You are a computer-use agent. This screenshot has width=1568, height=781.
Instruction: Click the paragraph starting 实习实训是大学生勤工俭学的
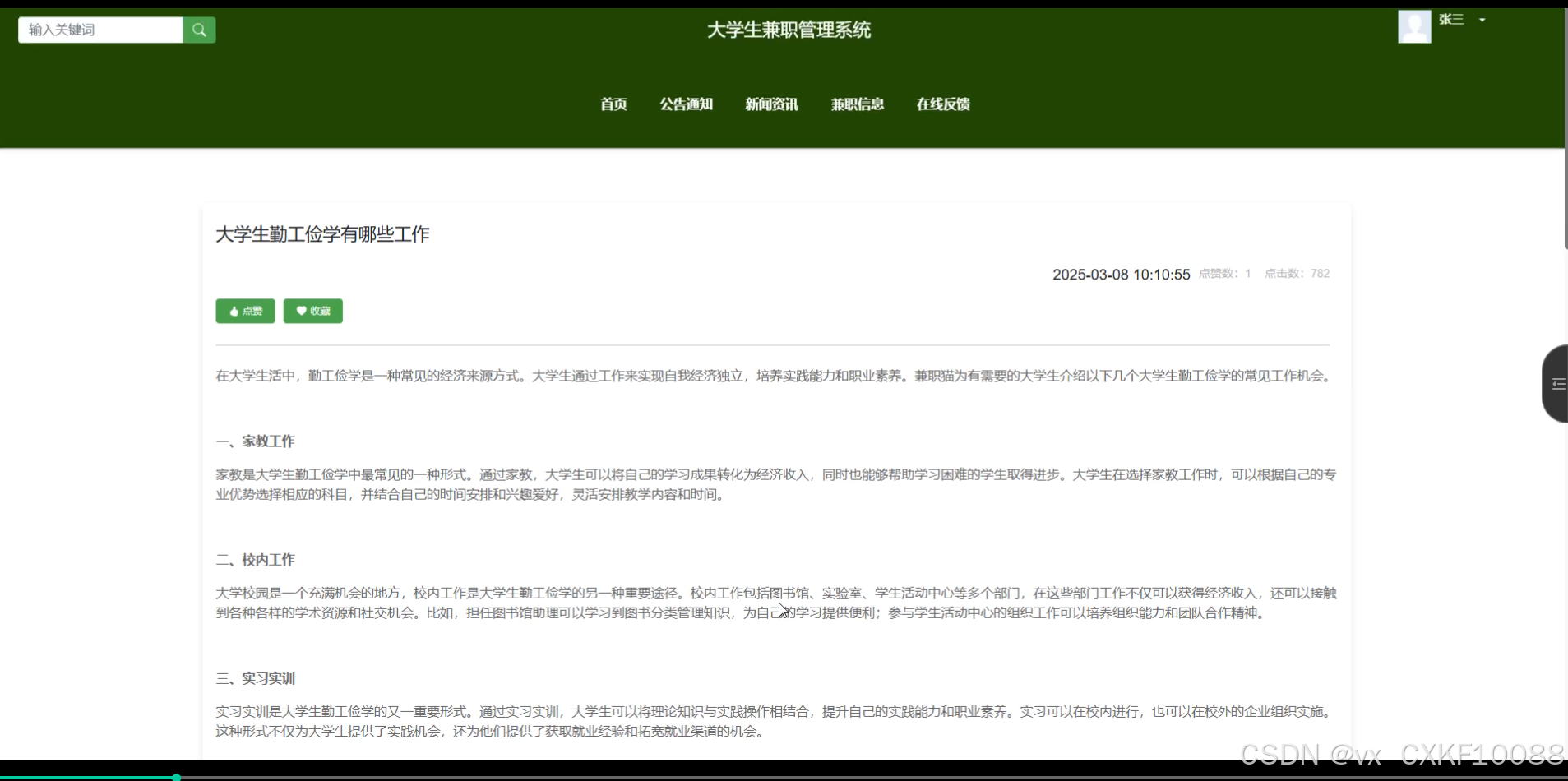tap(775, 721)
